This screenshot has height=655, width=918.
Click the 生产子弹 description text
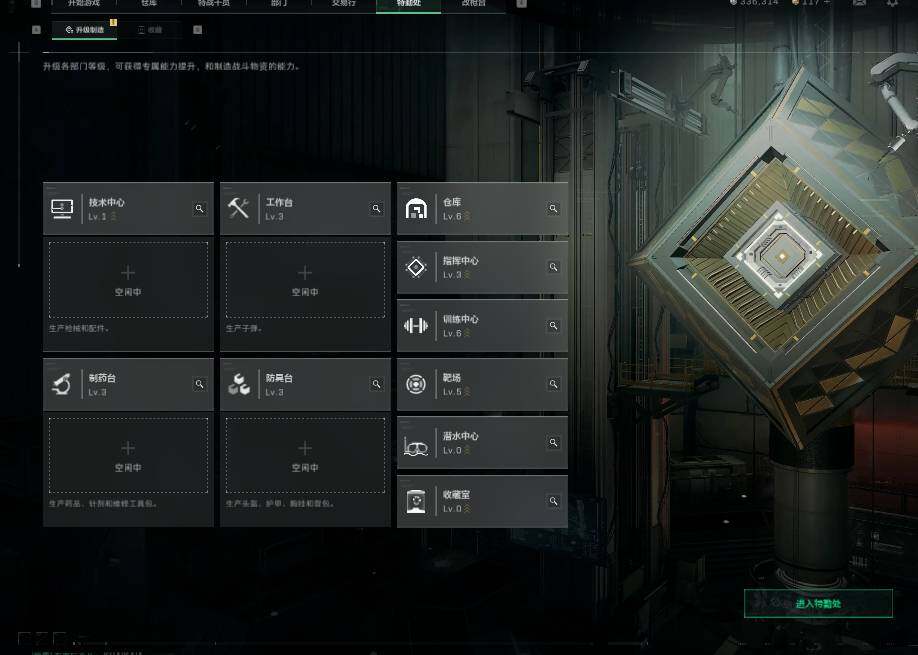pos(244,328)
